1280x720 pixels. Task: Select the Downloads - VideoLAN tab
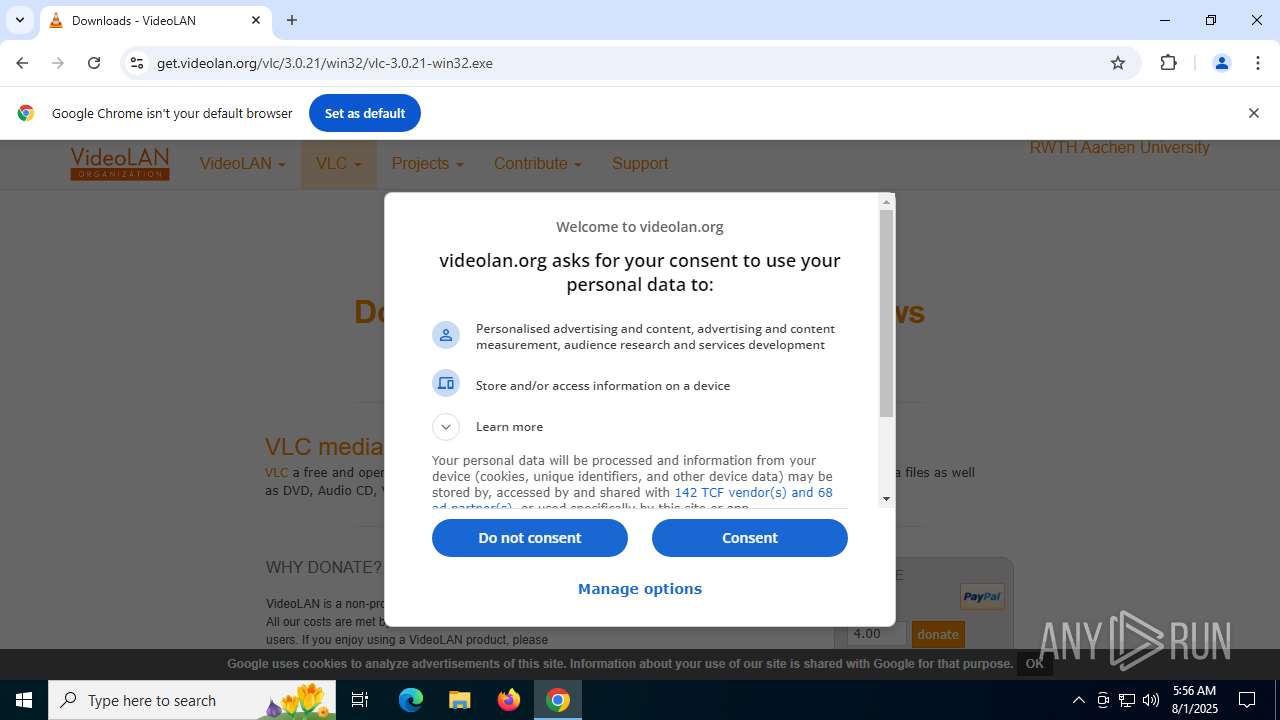pyautogui.click(x=155, y=20)
